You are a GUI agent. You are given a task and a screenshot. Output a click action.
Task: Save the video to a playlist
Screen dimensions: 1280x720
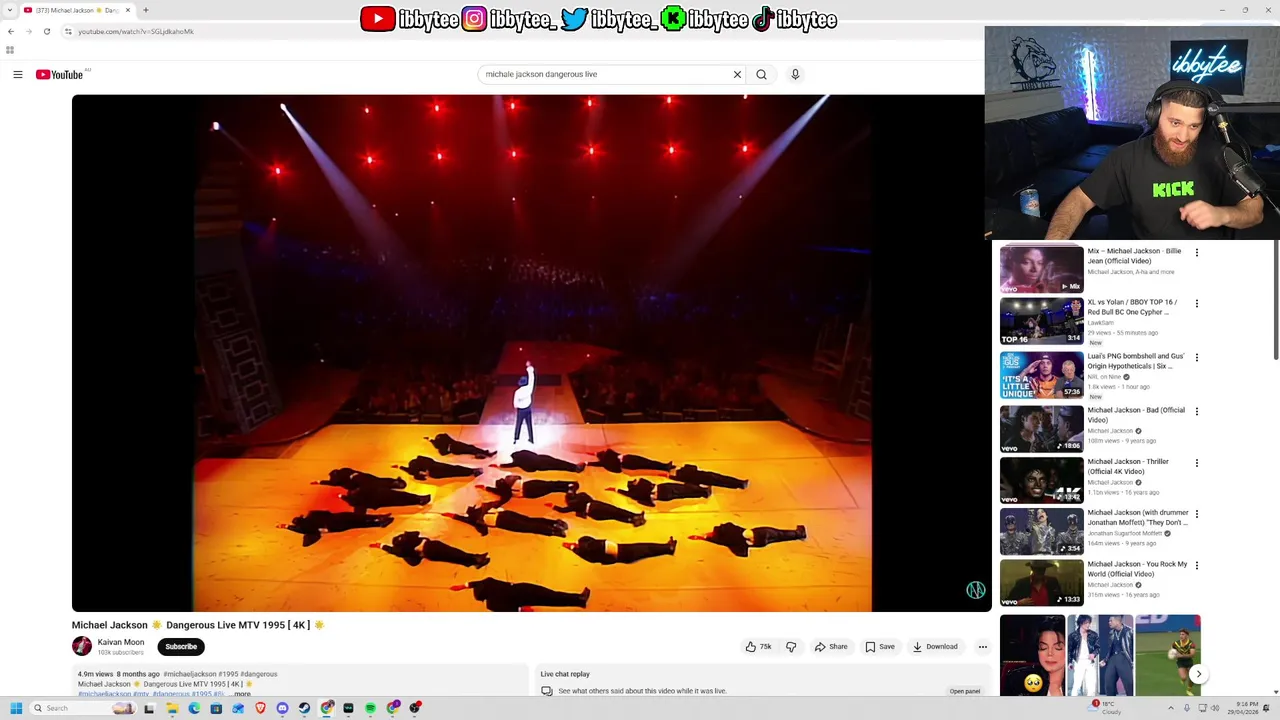(880, 646)
